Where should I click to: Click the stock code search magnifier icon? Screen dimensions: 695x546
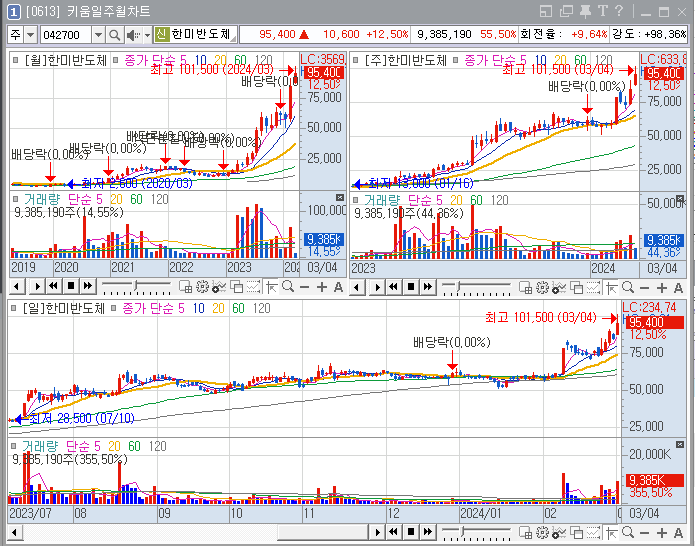tap(114, 35)
